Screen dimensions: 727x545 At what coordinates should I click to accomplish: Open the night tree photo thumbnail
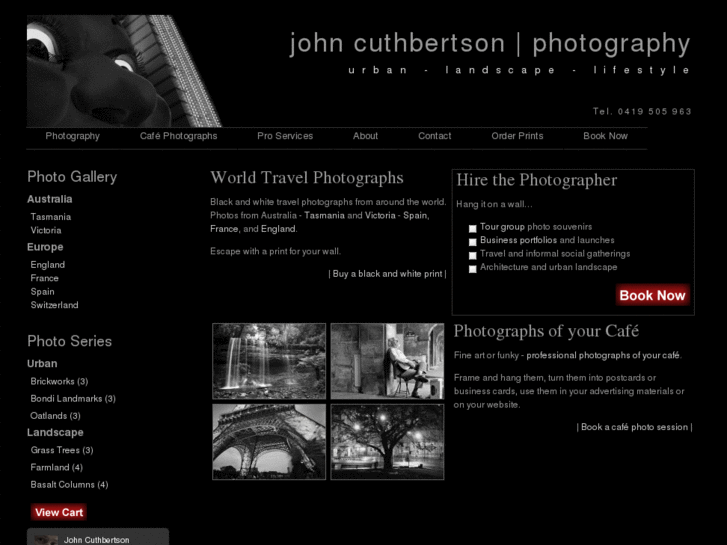pyautogui.click(x=387, y=442)
